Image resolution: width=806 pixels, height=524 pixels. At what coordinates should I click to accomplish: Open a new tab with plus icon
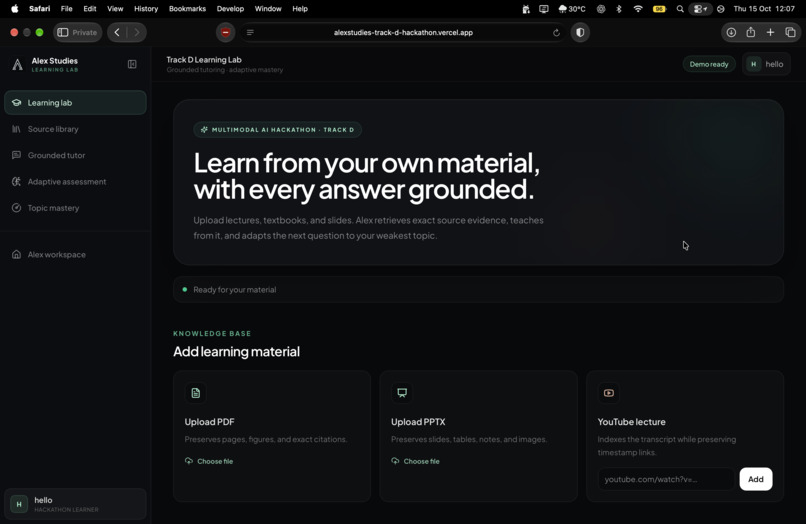click(771, 32)
